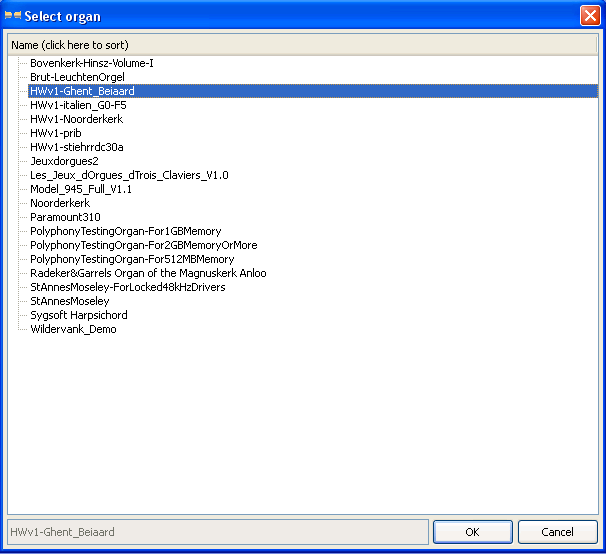Close the Select organ dialog
This screenshot has width=606, height=554.
coord(590,16)
